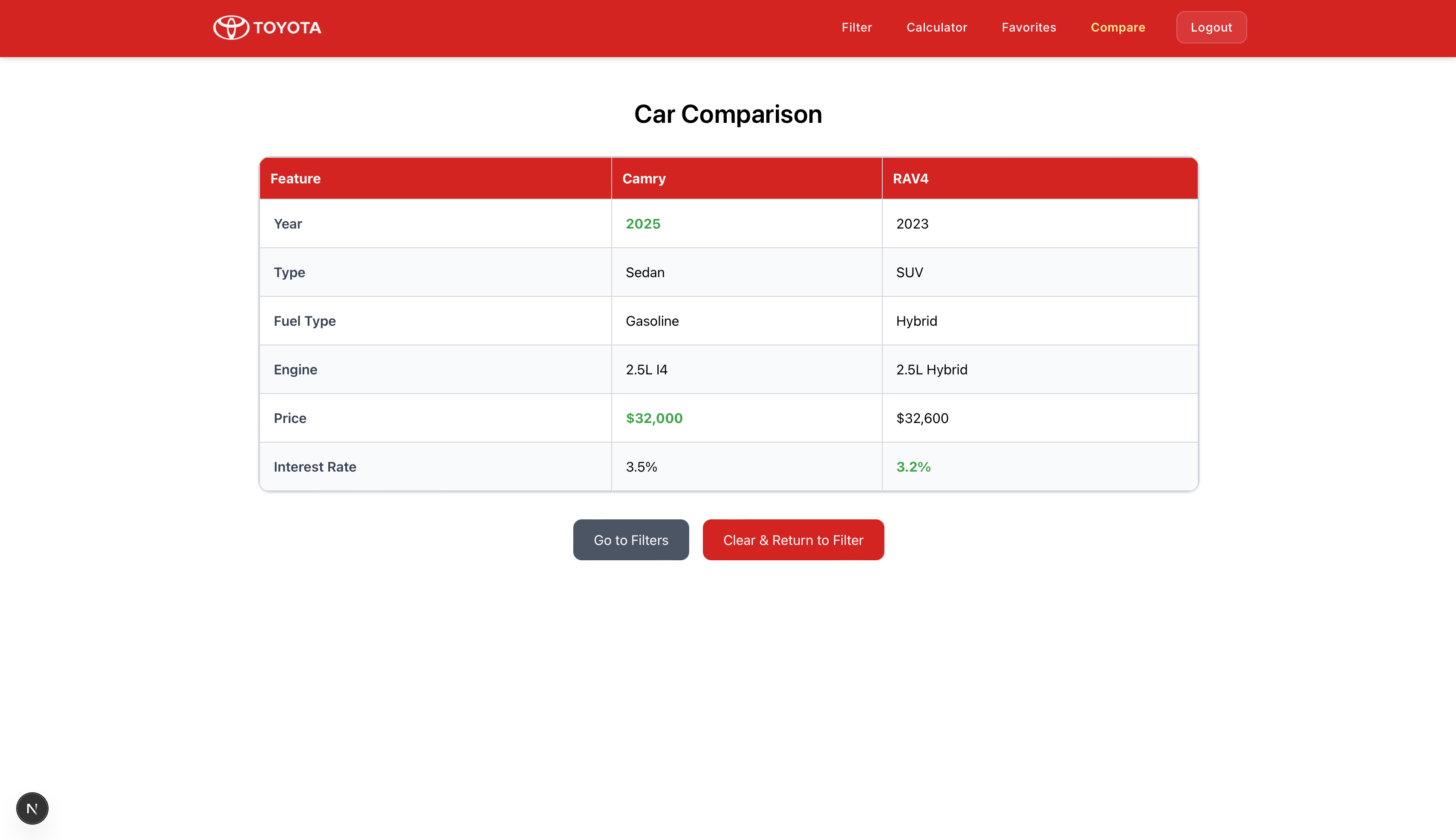Screen dimensions: 1456x840
Task: Select the Compare nav link
Action: tap(1118, 27)
